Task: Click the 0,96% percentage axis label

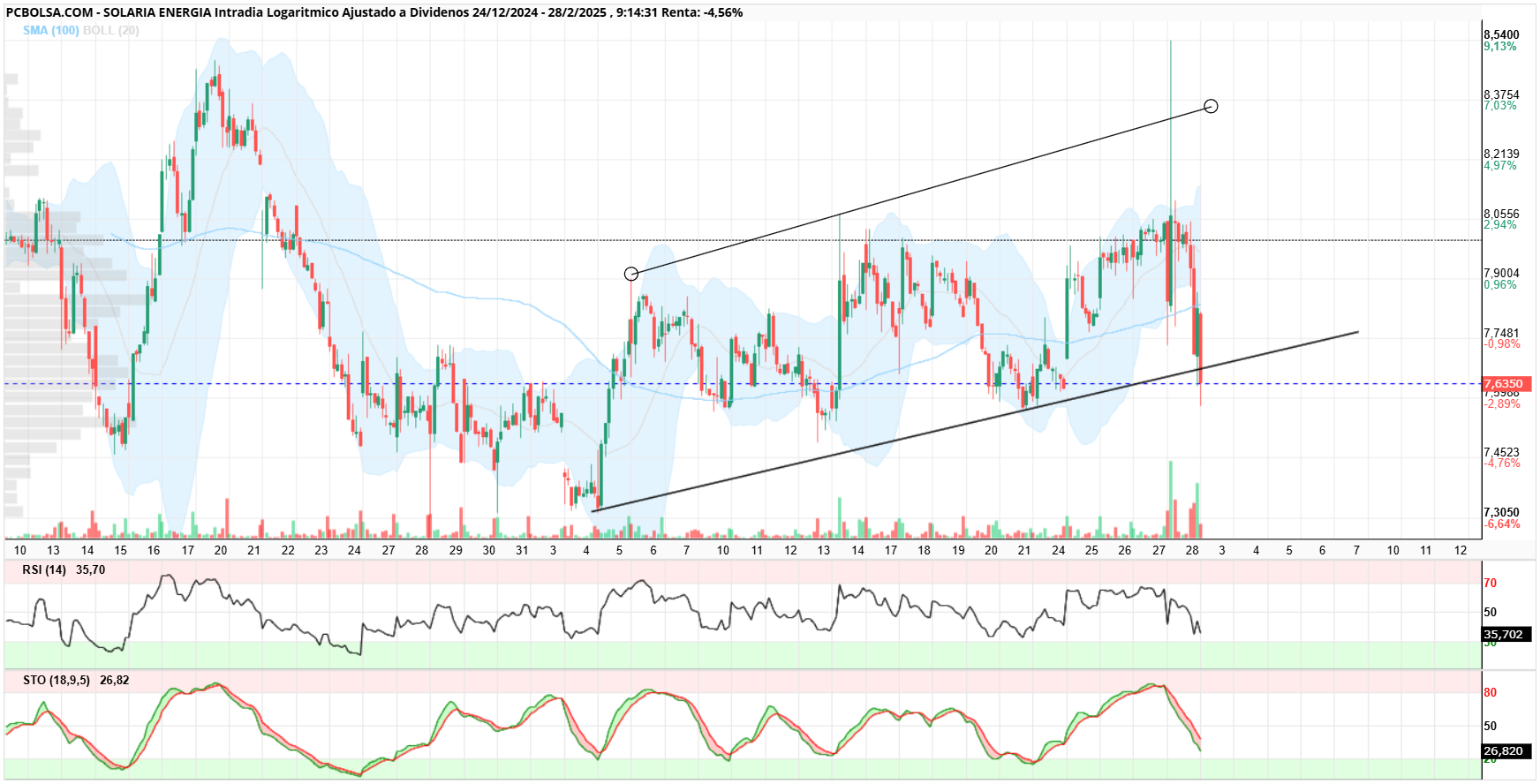Action: click(1500, 284)
